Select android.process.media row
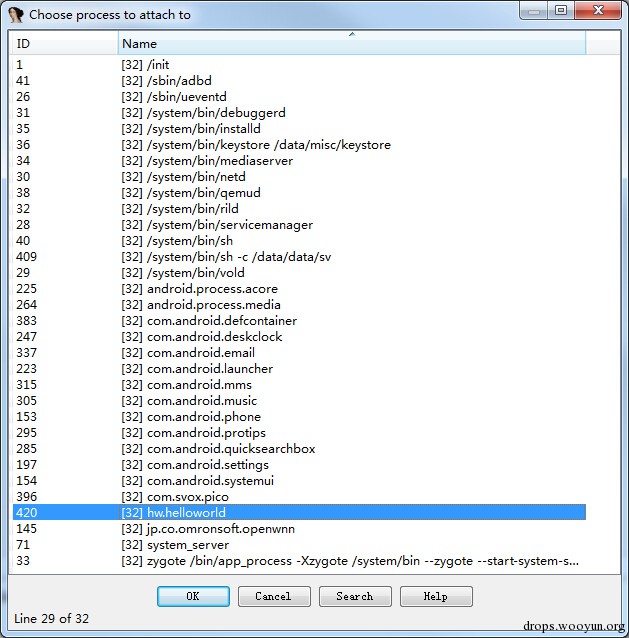Screen dimensions: 629x638 tap(299, 305)
